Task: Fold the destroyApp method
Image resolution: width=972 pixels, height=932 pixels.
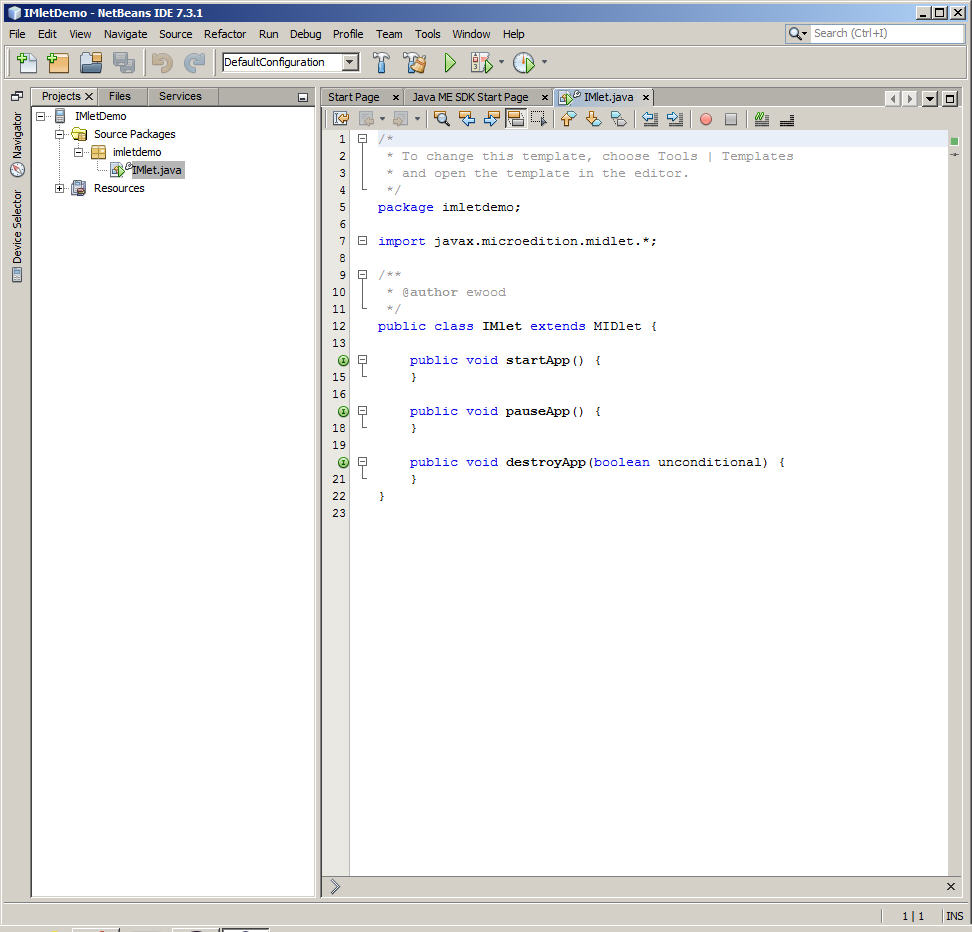Action: [363, 461]
